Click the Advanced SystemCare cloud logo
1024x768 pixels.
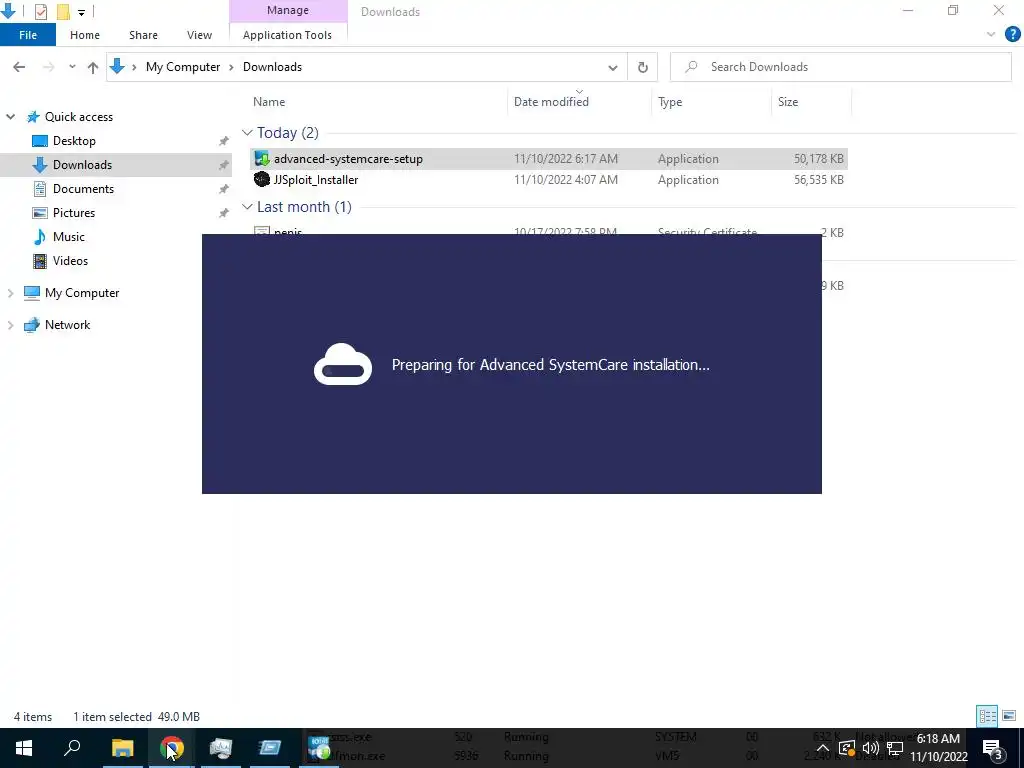(343, 364)
